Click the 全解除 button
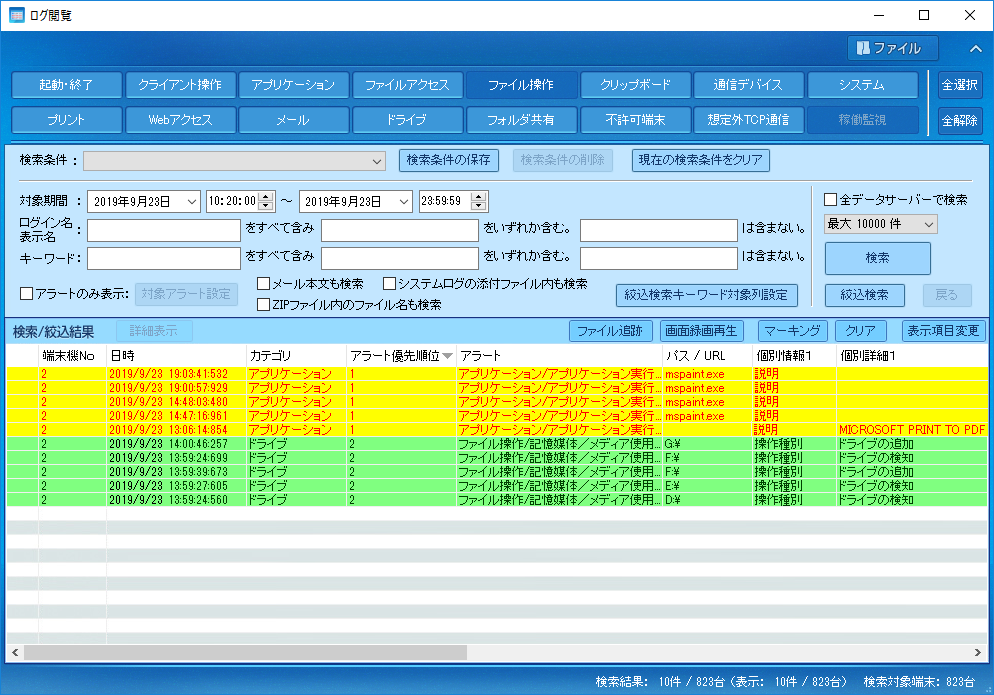 coord(960,120)
